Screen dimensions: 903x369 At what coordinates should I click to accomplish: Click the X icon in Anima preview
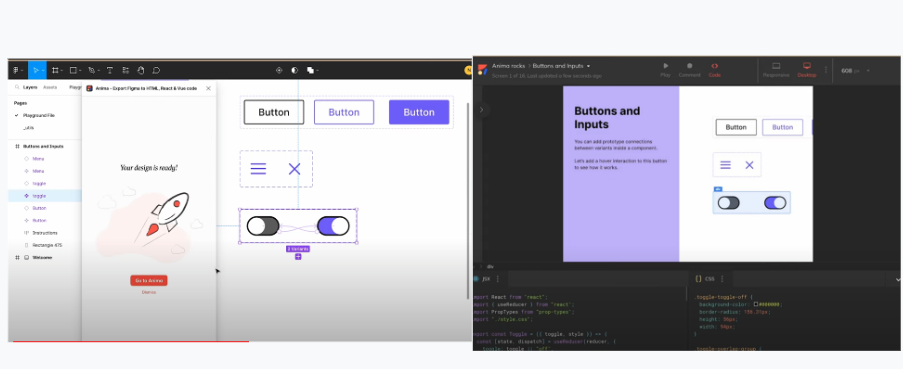(x=749, y=165)
